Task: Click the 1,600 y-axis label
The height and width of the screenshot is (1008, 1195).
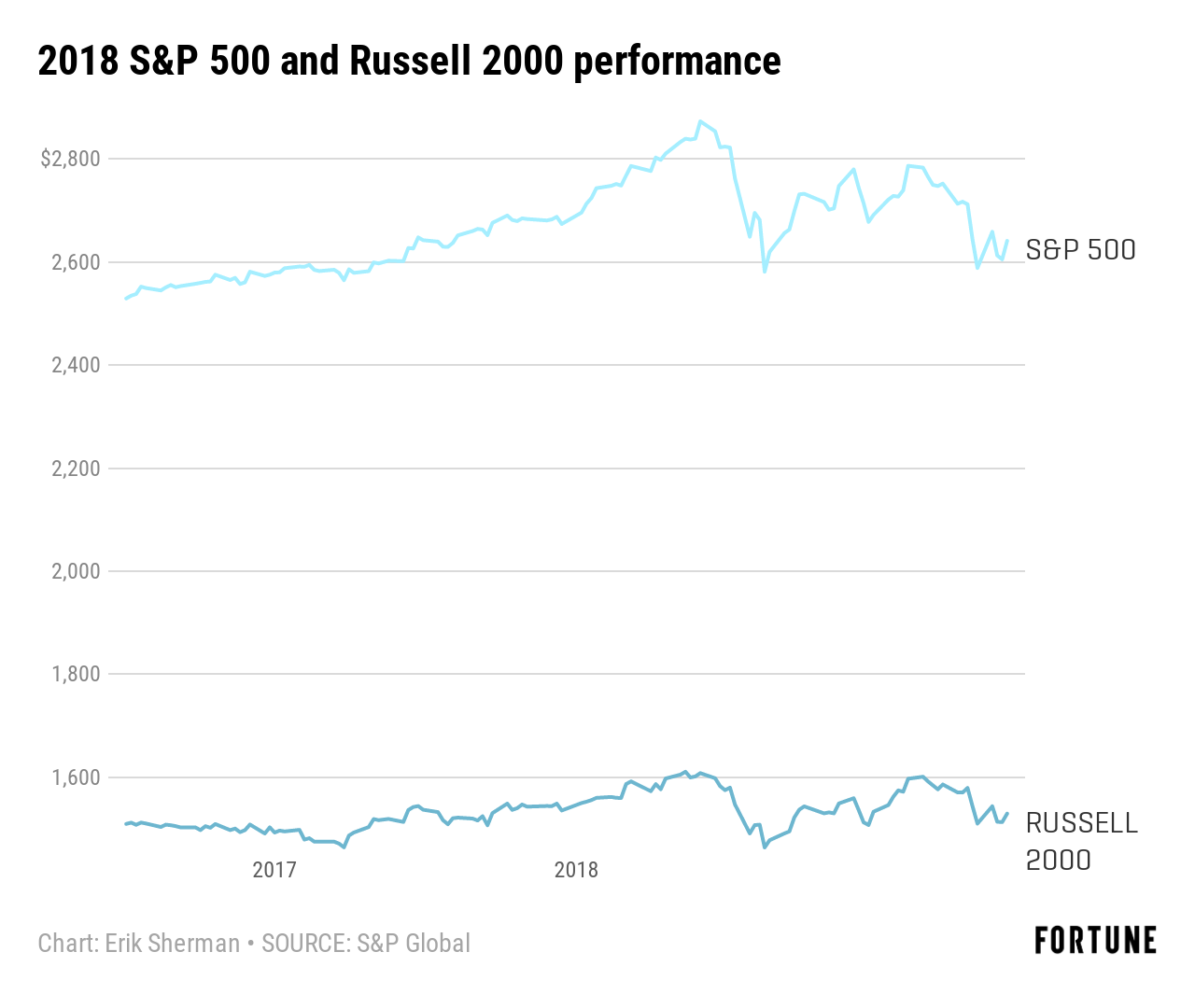Action: tap(76, 777)
